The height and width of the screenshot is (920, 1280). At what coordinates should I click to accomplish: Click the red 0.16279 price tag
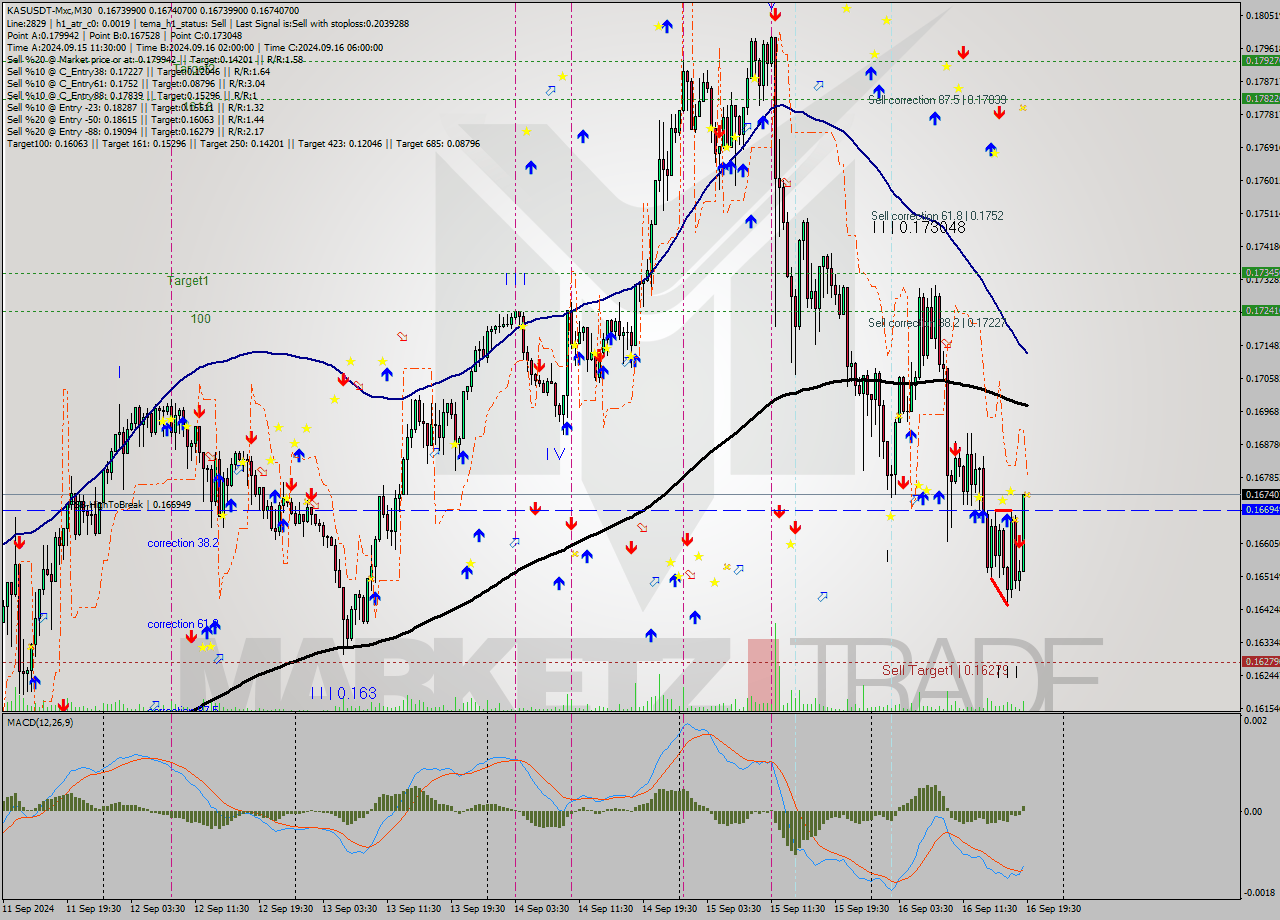[1260, 661]
